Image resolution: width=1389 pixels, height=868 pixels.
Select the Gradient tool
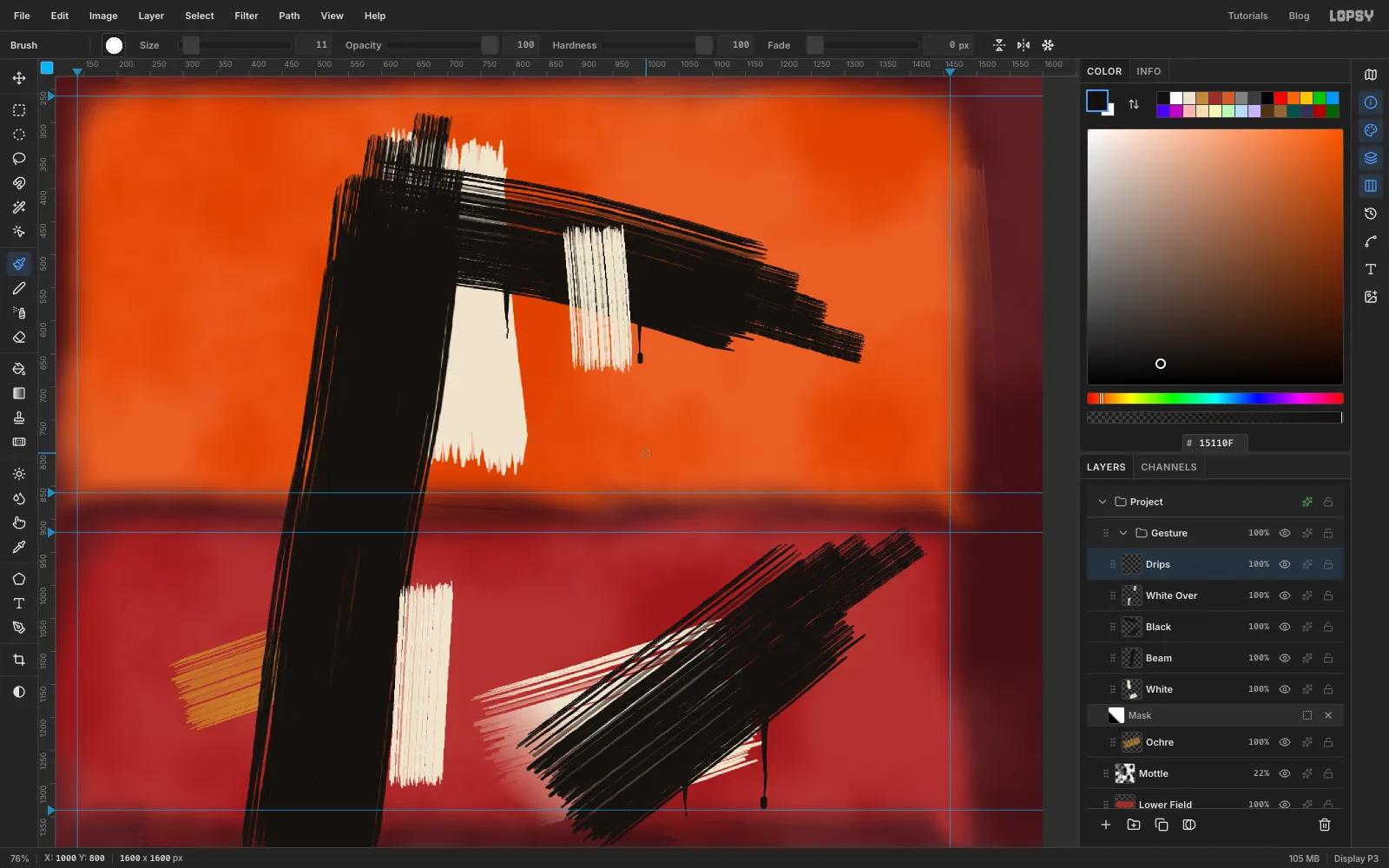tap(19, 393)
